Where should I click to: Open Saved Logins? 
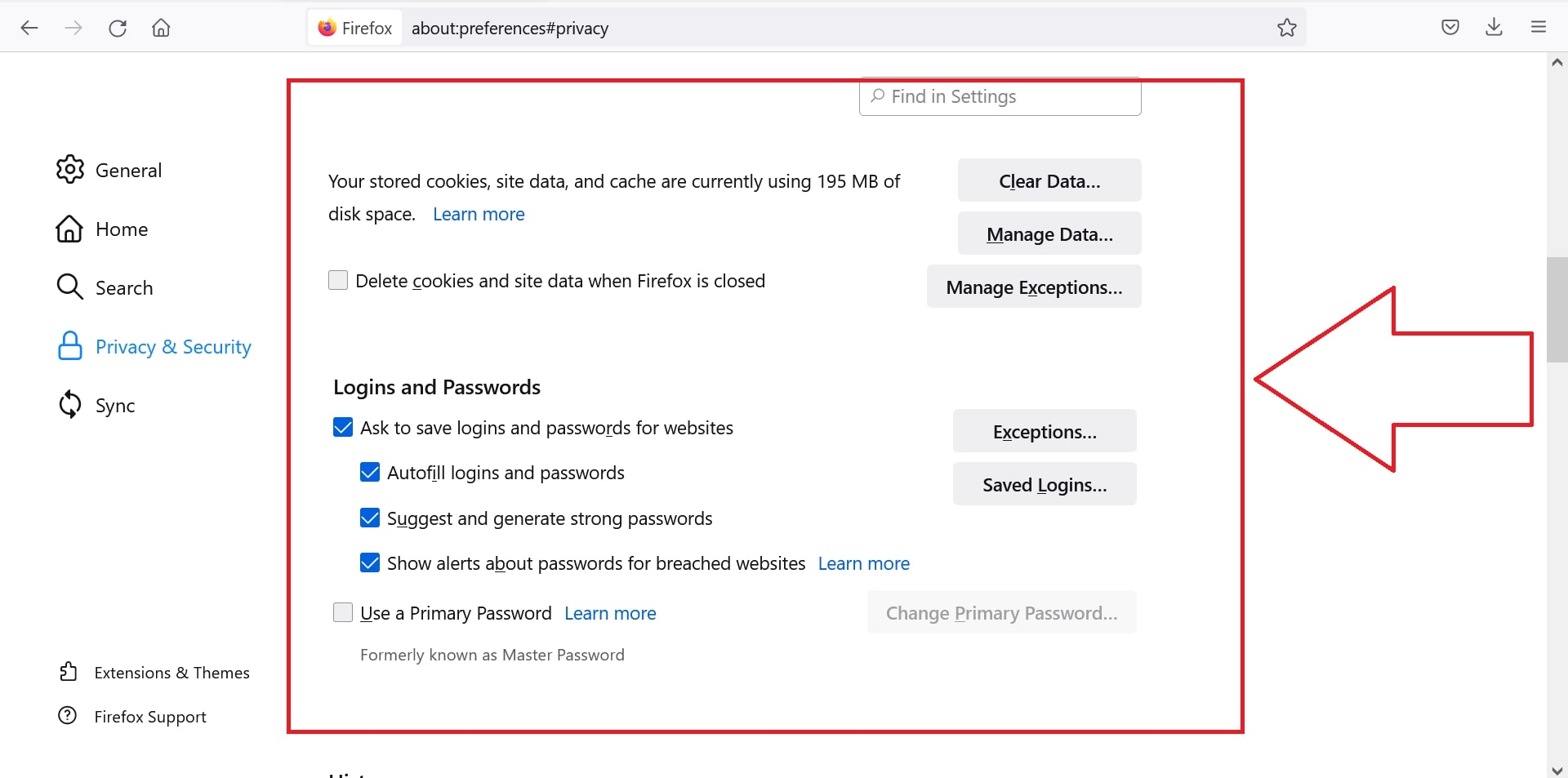coord(1044,483)
